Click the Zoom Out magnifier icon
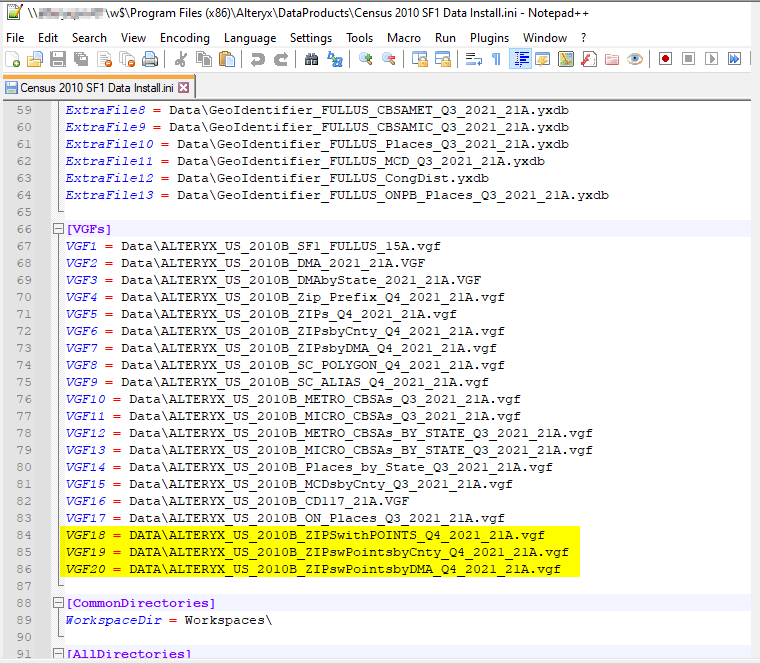The image size is (760, 664). pyautogui.click(x=389, y=60)
